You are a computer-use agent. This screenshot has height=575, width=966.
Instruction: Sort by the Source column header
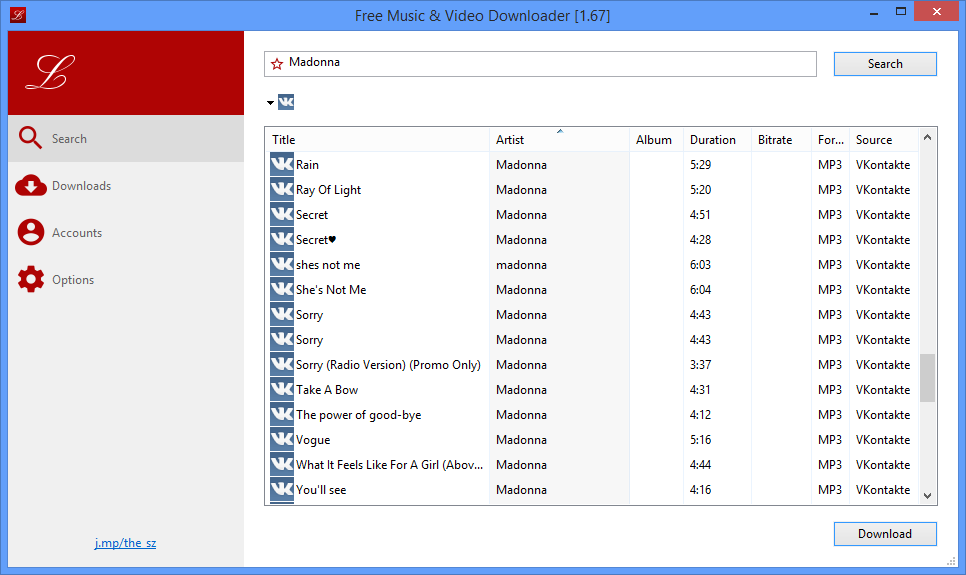884,139
